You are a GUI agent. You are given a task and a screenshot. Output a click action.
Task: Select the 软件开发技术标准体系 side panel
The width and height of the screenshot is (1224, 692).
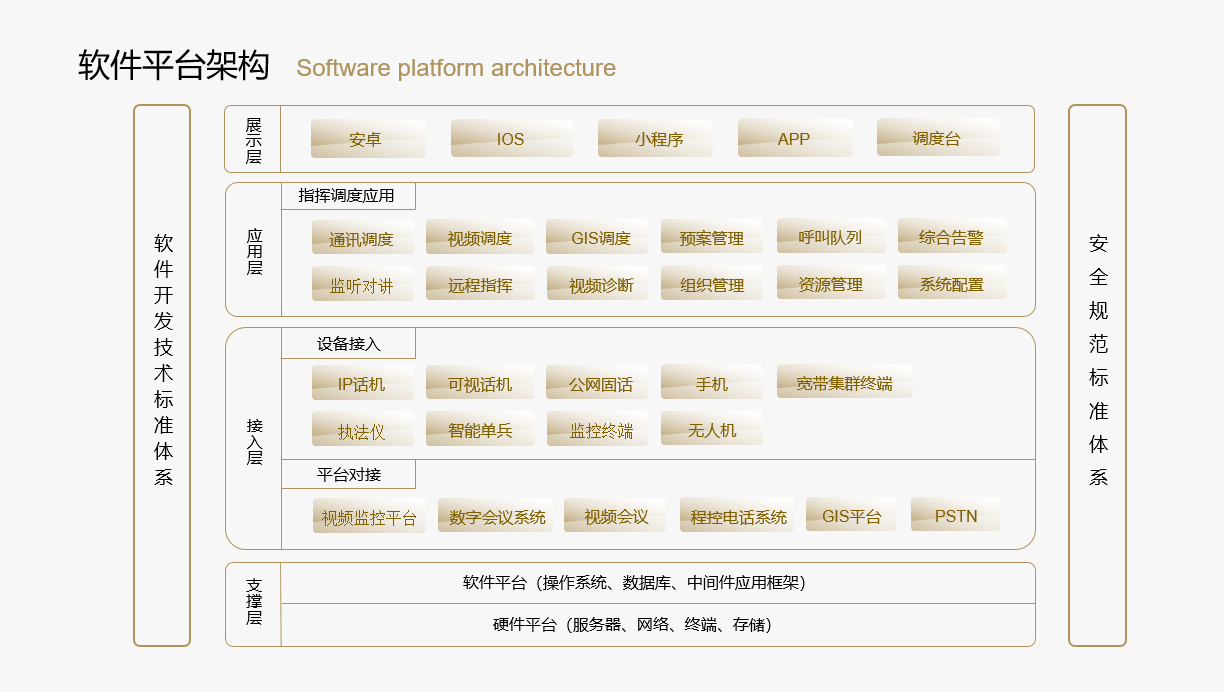click(x=162, y=375)
